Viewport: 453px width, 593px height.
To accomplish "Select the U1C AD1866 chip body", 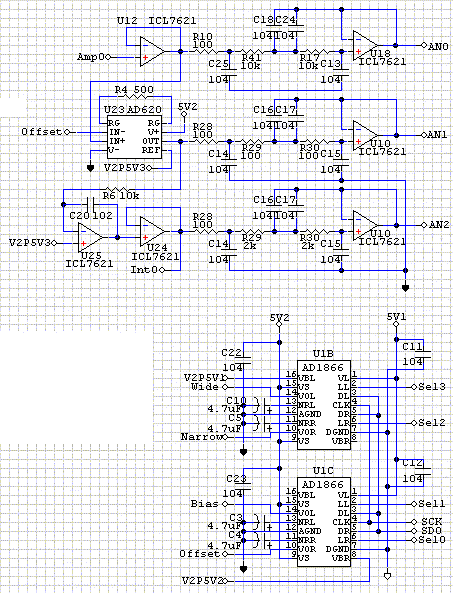I will [x=324, y=522].
